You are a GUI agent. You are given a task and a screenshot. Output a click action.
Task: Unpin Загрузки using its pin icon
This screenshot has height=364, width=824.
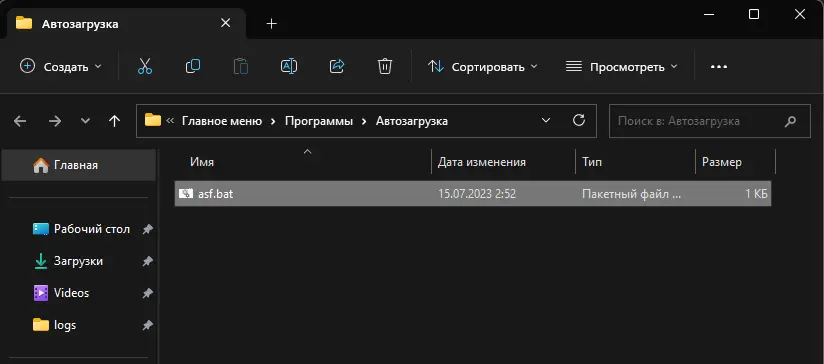point(148,261)
